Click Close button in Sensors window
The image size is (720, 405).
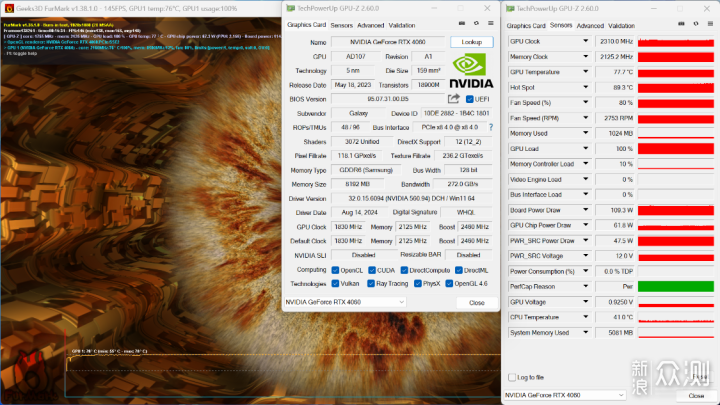(696, 395)
